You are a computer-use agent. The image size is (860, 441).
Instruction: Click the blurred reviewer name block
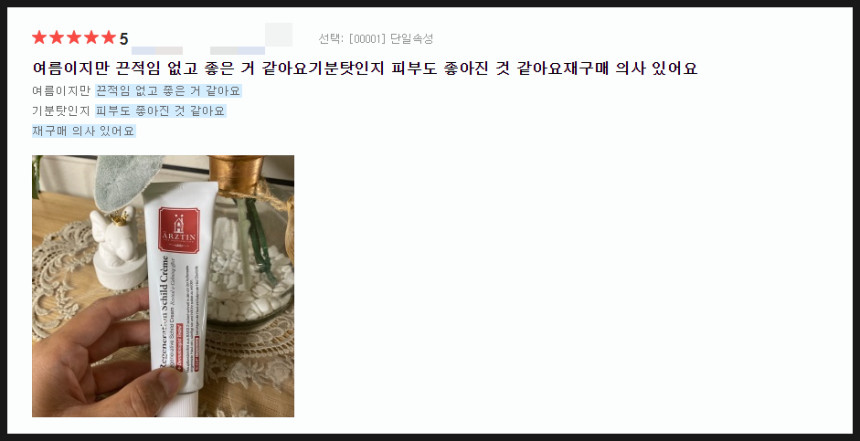[x=157, y=50]
